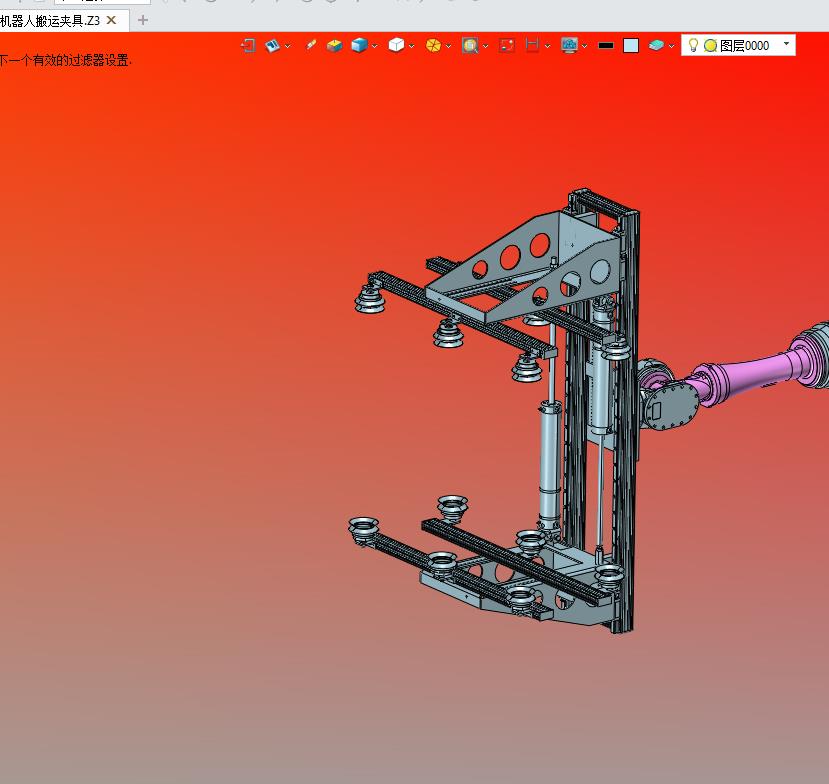Click the orange section view icon
The height and width of the screenshot is (784, 829).
tap(433, 46)
